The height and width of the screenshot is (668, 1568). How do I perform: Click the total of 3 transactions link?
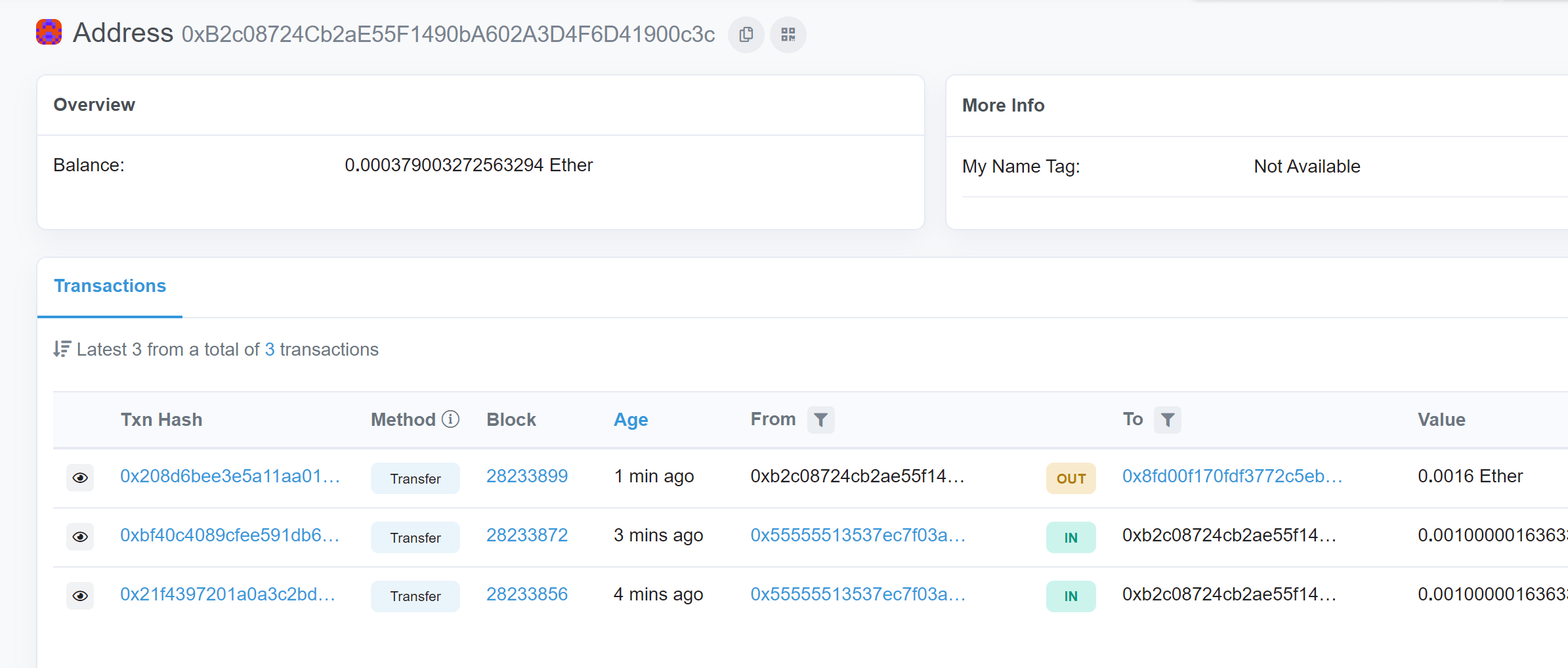(x=269, y=349)
